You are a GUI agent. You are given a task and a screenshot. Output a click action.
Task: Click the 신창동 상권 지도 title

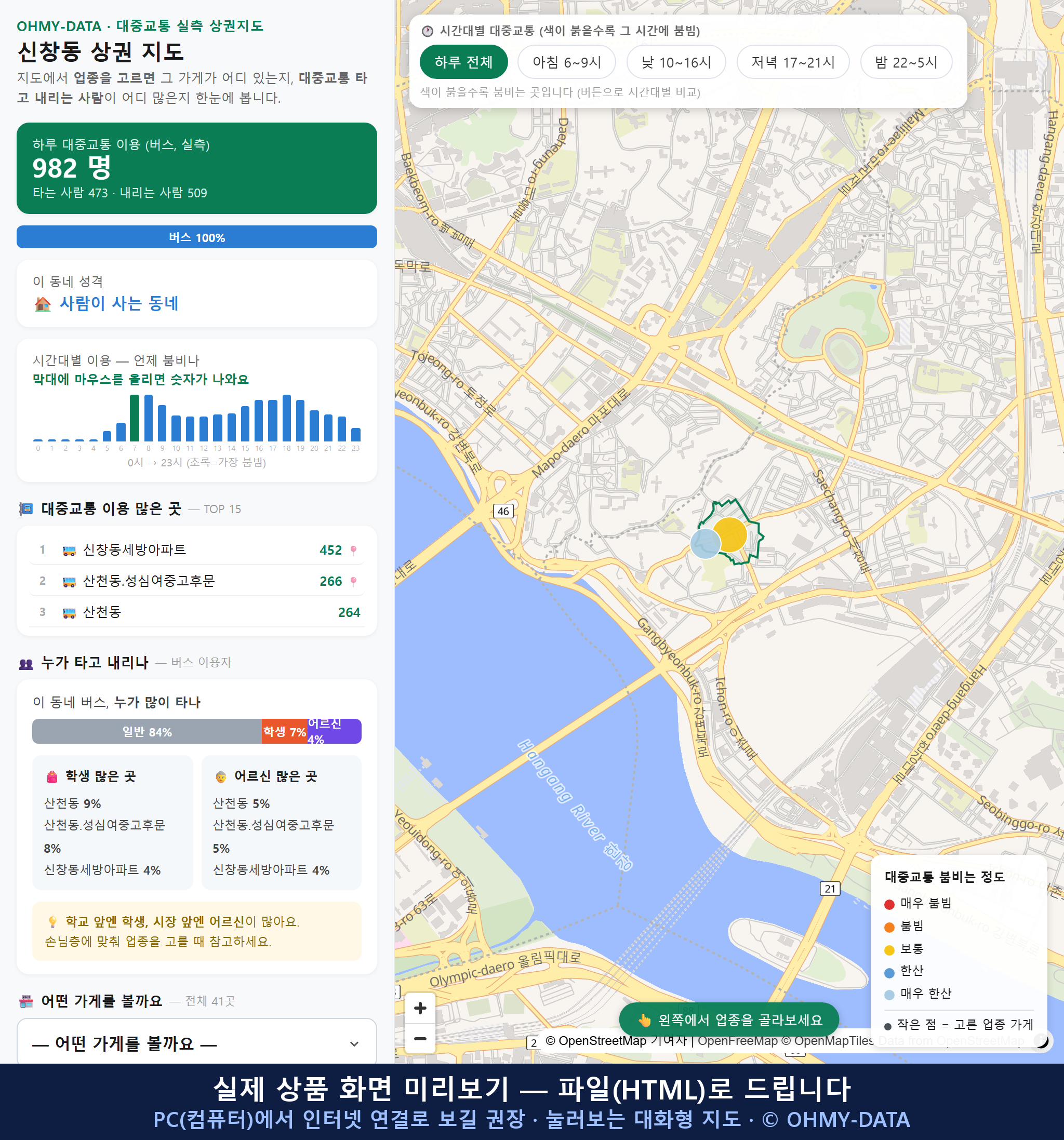click(x=100, y=51)
